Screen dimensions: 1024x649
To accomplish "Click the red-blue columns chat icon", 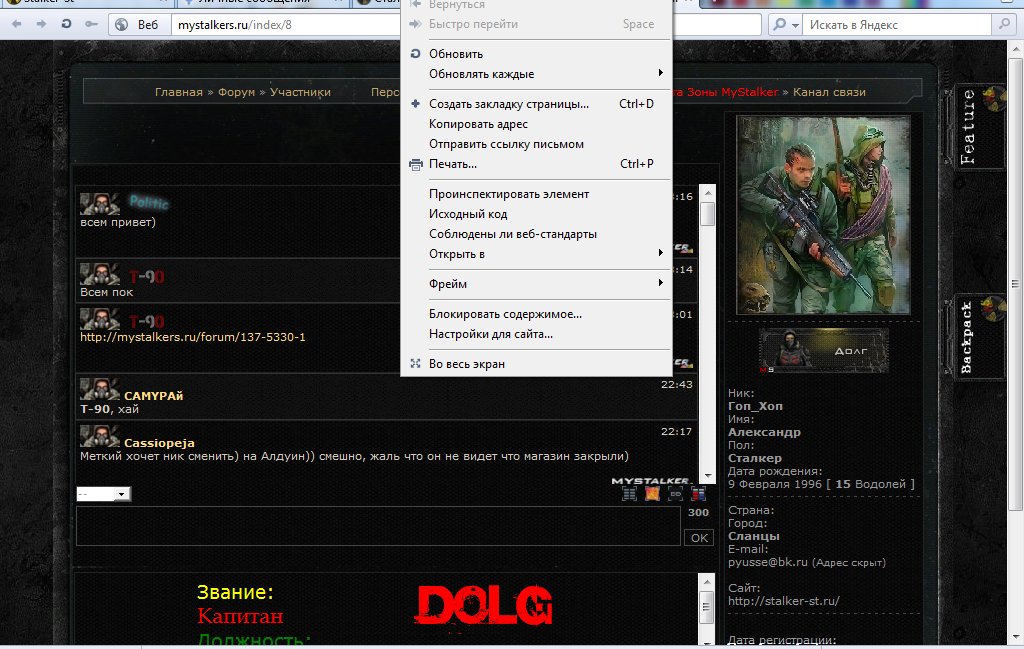I will click(698, 494).
